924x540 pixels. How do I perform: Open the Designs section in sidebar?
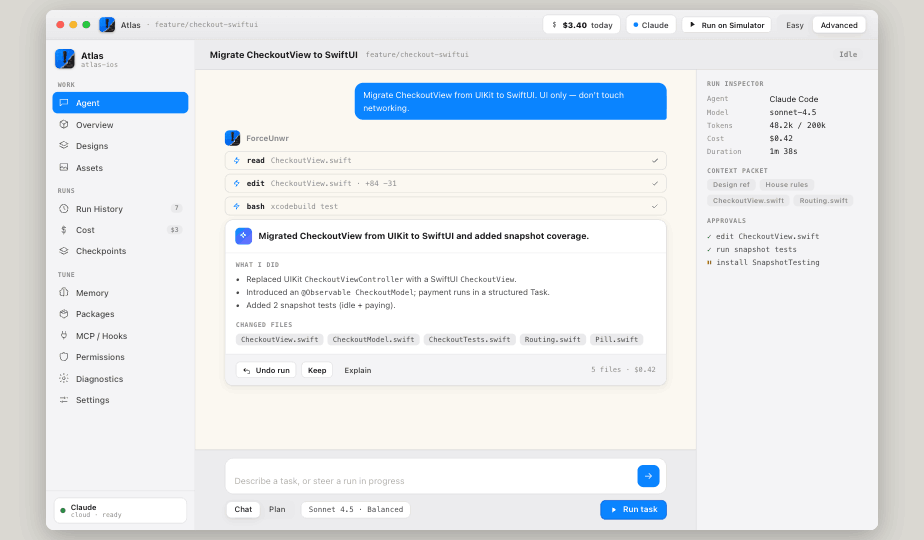pyautogui.click(x=120, y=146)
